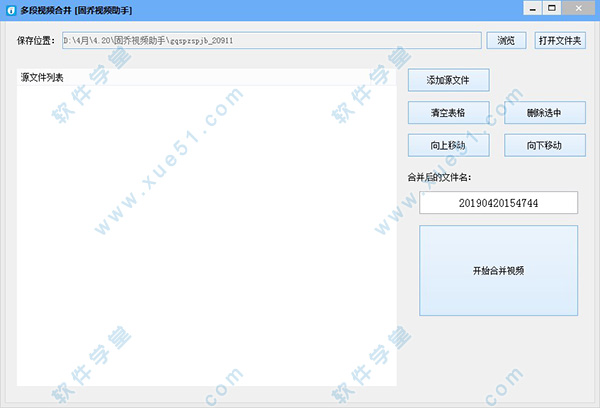Remove selected entry with 删除选中

tap(544, 112)
